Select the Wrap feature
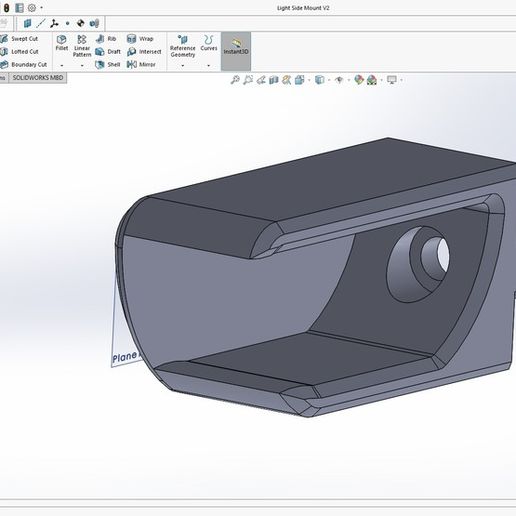The image size is (516, 516). click(140, 39)
